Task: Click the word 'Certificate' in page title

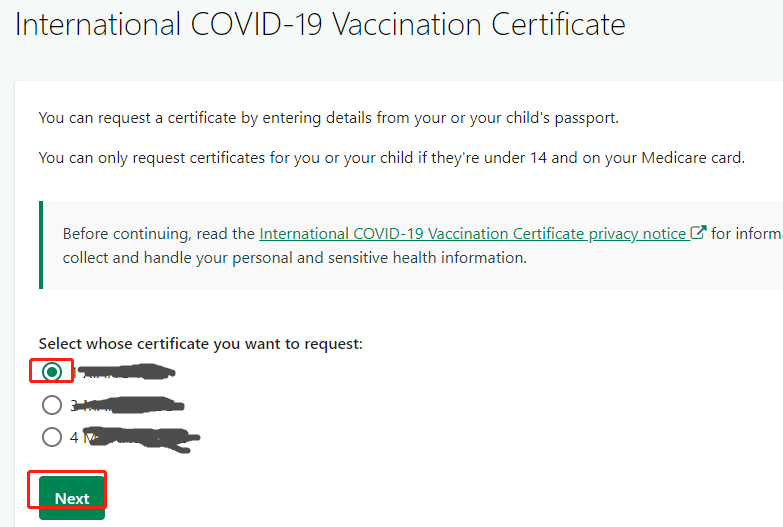Action: 558,24
